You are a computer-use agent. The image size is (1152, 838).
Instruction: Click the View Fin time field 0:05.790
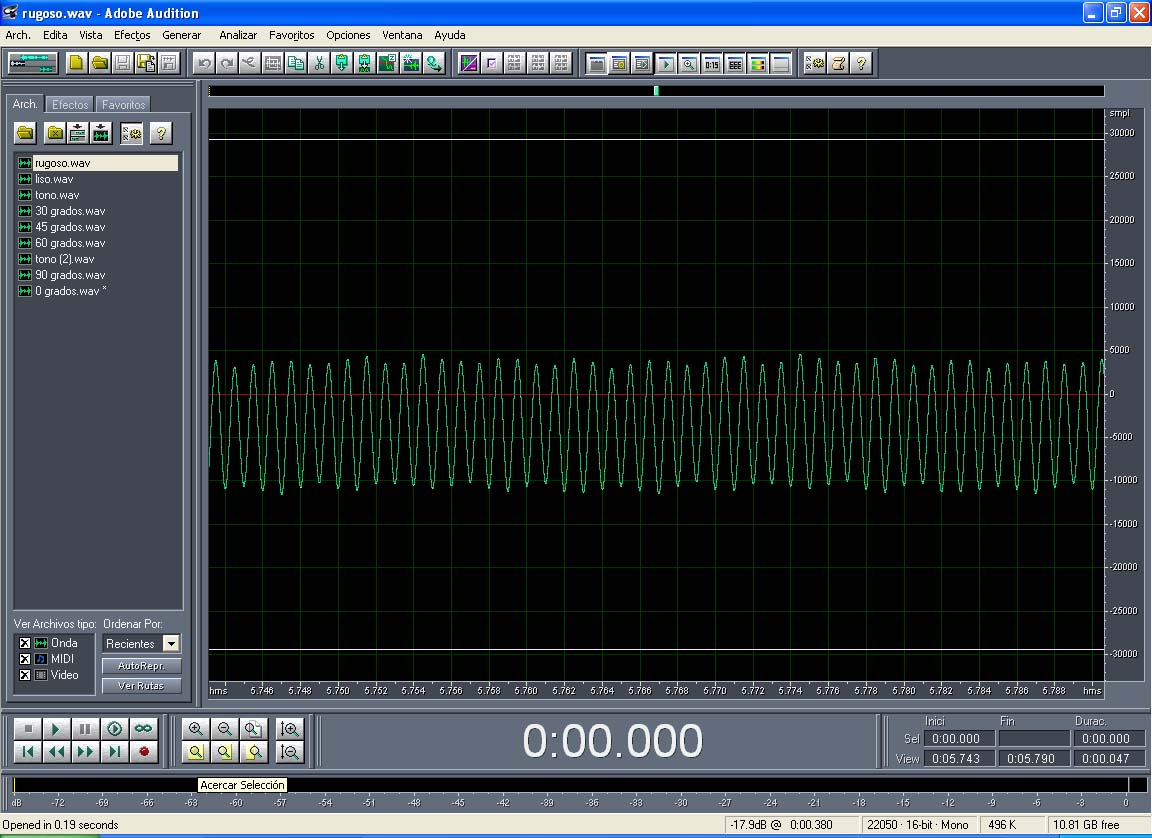pyautogui.click(x=1034, y=759)
